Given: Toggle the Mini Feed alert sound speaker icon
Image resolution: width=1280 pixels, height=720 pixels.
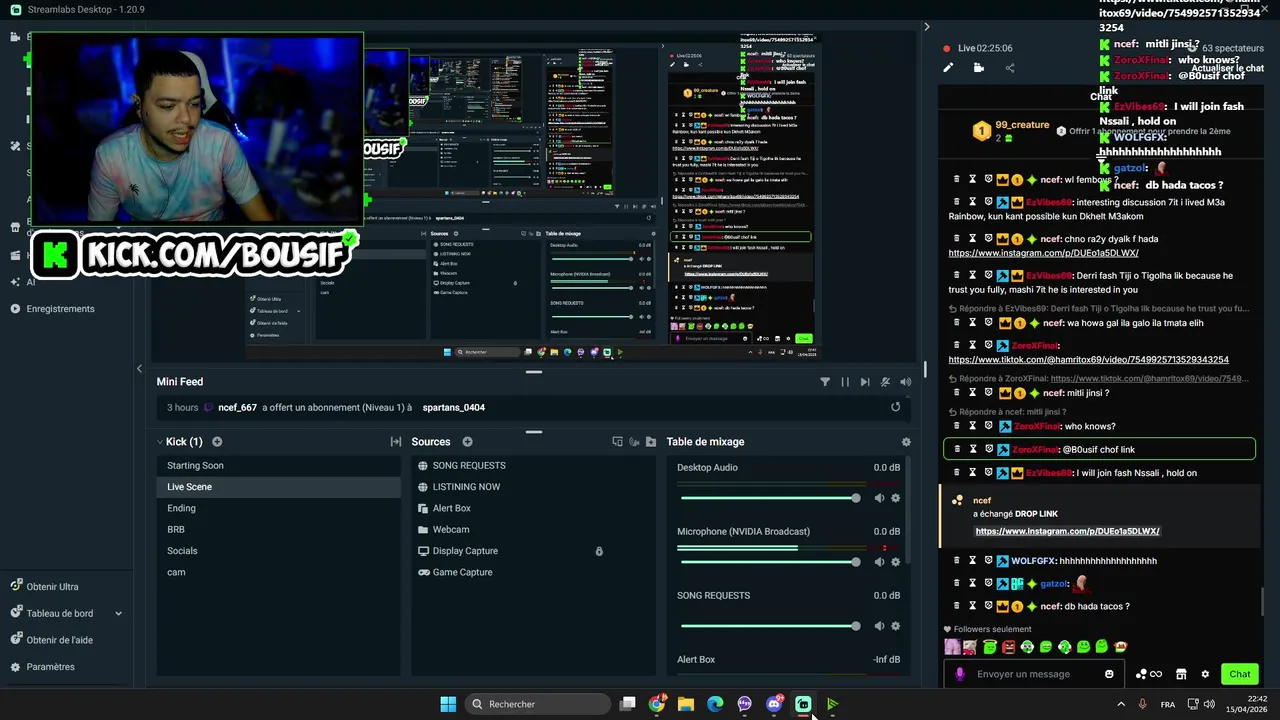Looking at the screenshot, I should (905, 382).
